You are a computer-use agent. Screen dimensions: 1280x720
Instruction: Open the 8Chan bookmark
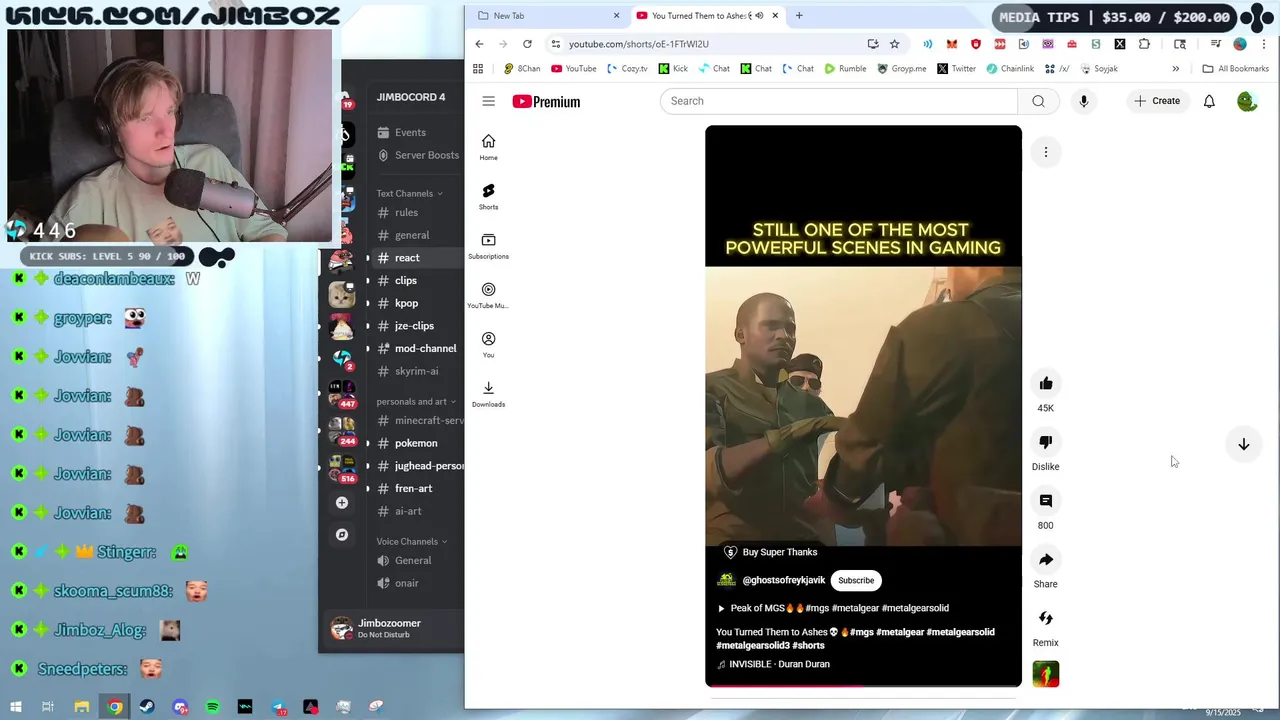(x=522, y=69)
